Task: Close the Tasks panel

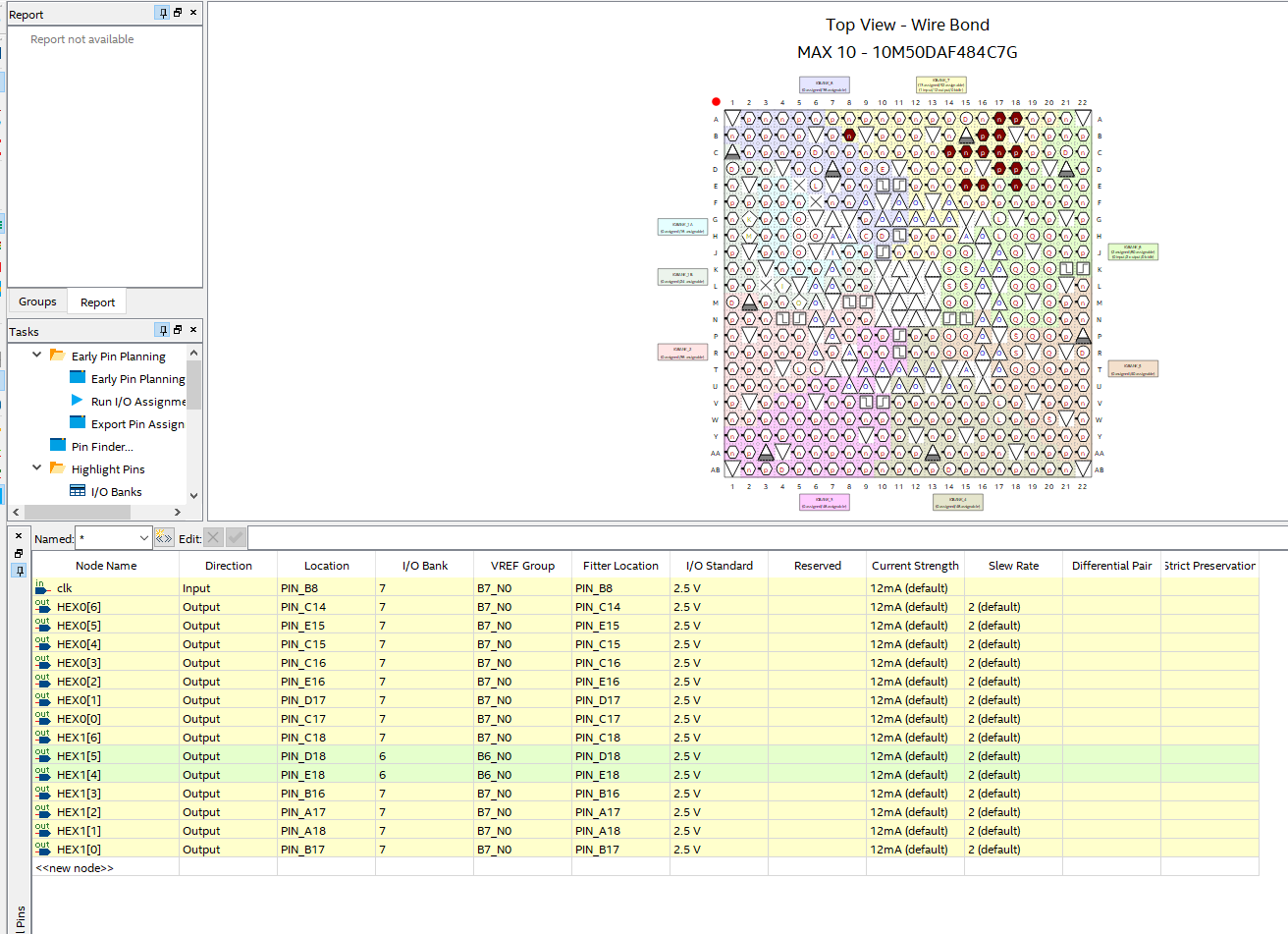Action: (x=193, y=330)
